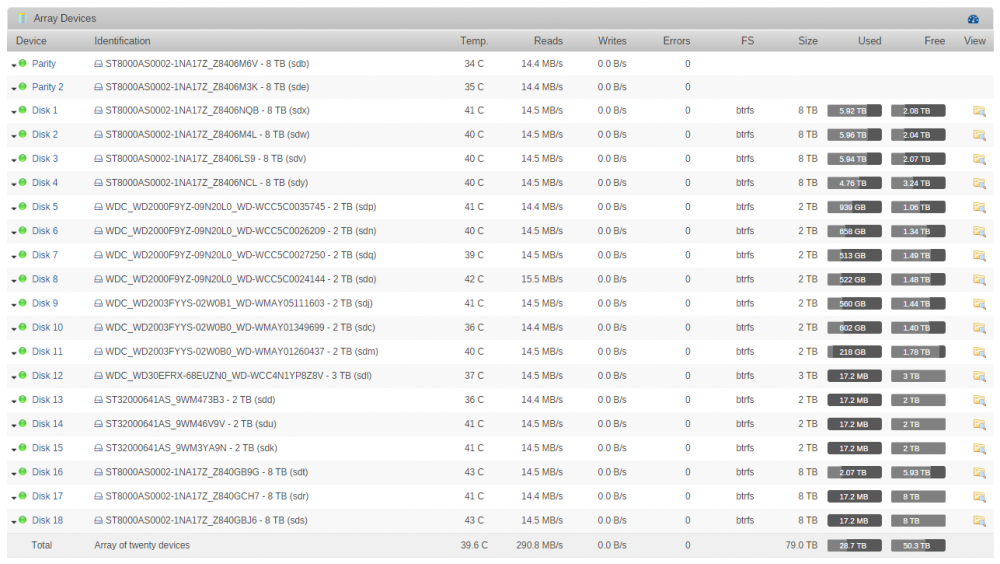Click the Temp. column header
1000x564 pixels.
[x=474, y=41]
